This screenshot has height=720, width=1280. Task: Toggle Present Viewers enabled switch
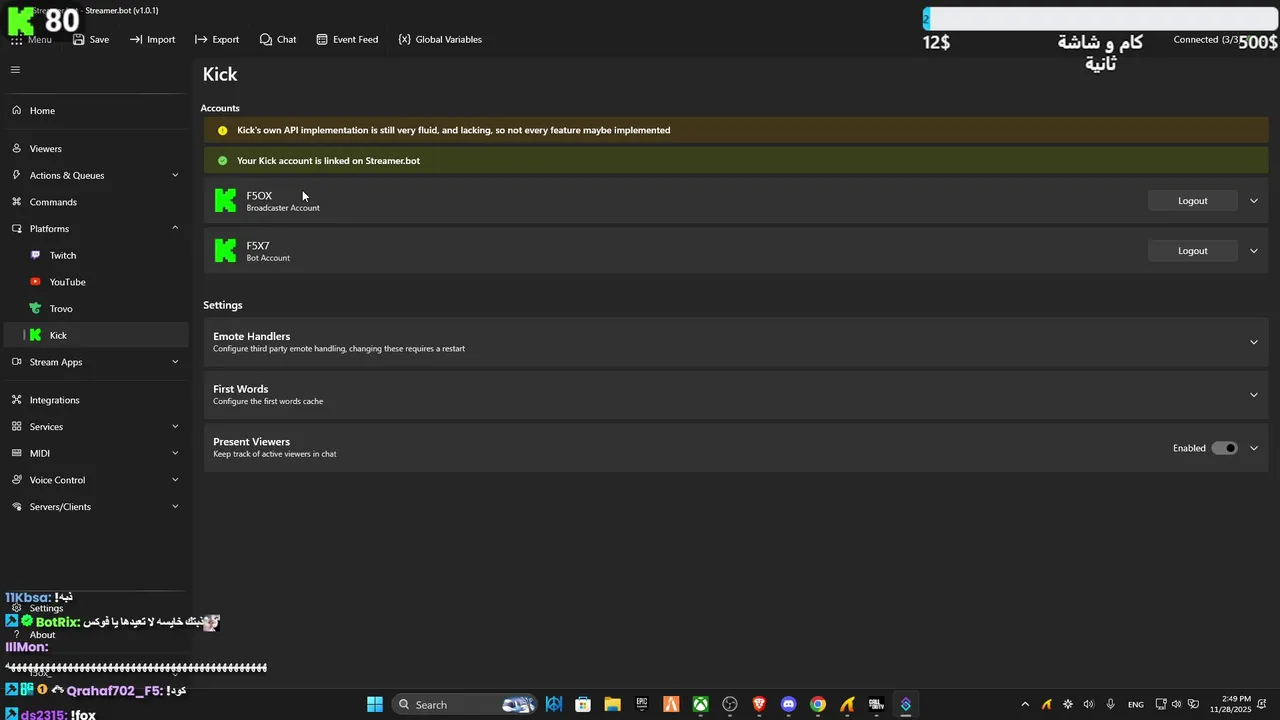pyautogui.click(x=1224, y=448)
